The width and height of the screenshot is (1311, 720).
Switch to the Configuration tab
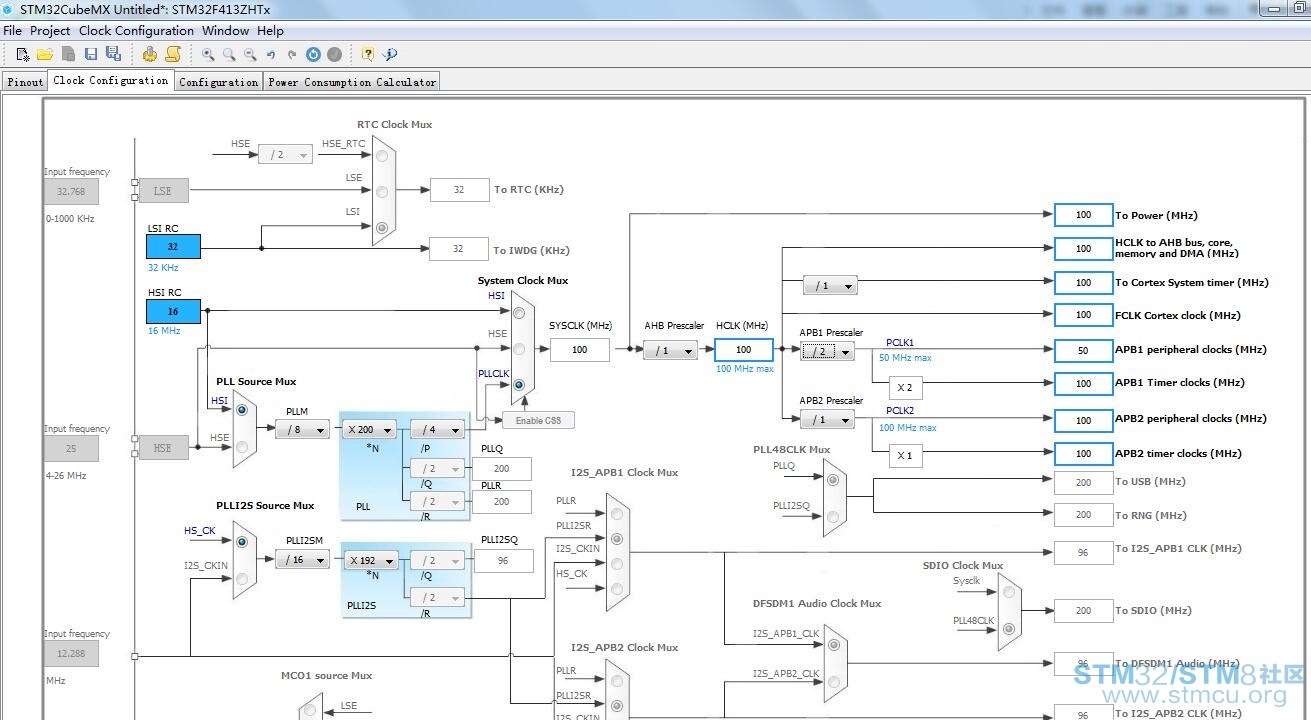click(219, 82)
